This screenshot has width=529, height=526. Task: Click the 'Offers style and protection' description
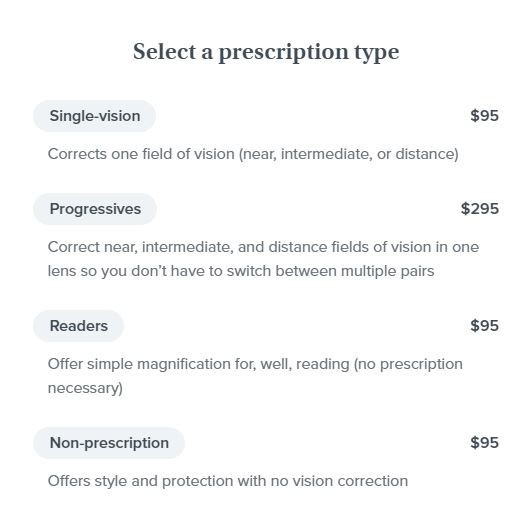[x=228, y=481]
